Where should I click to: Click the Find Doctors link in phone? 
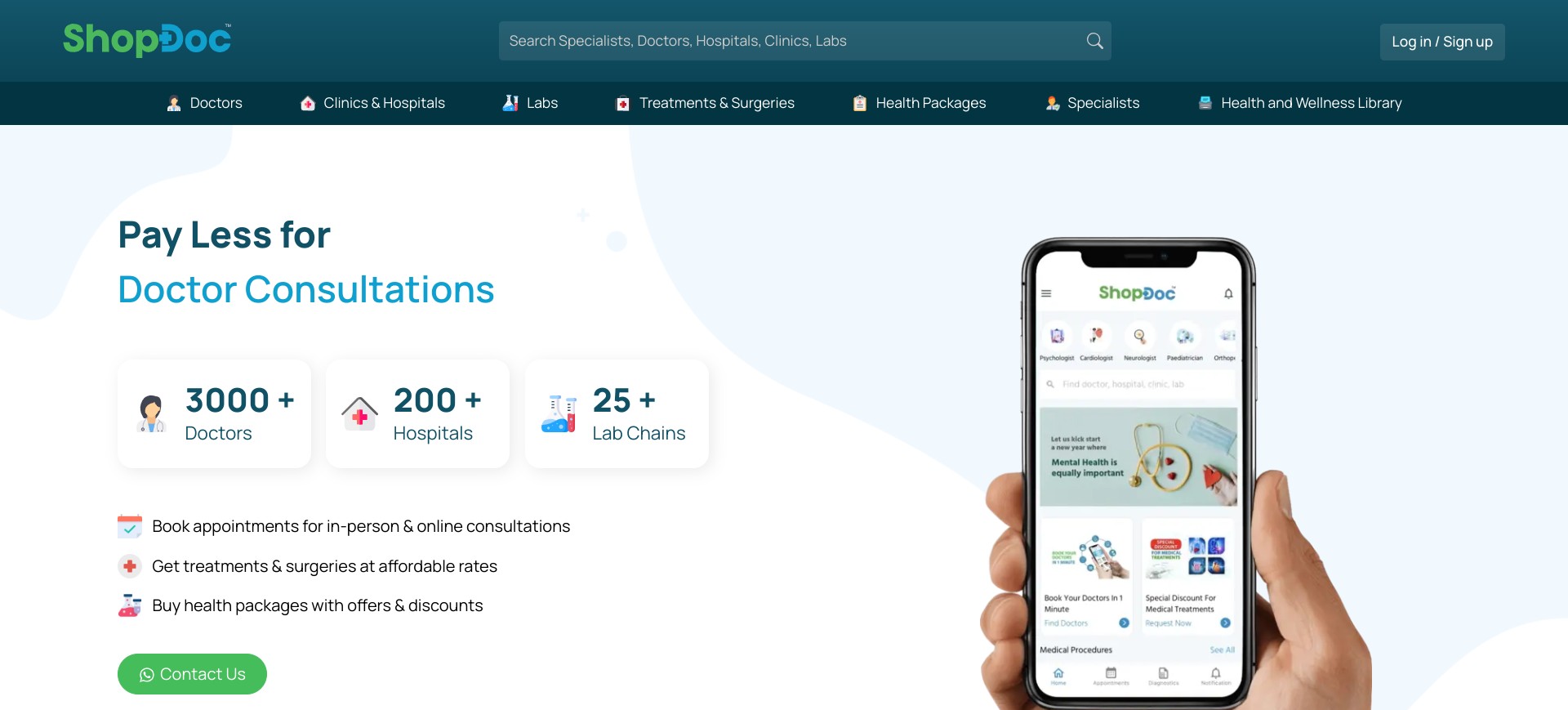(1066, 623)
